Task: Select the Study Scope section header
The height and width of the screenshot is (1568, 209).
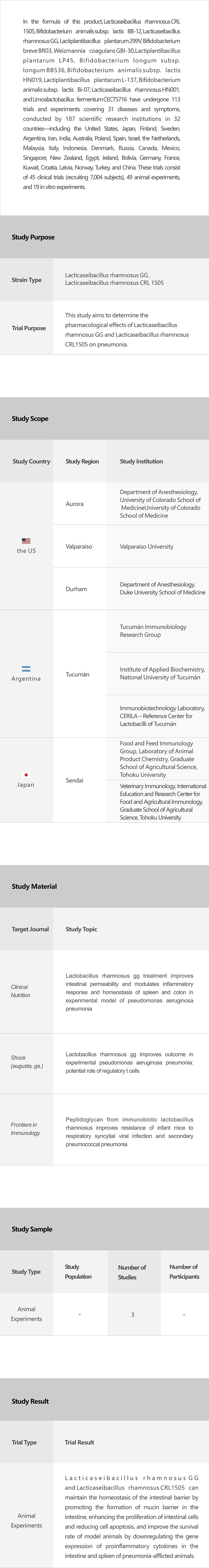Action: coord(30,419)
